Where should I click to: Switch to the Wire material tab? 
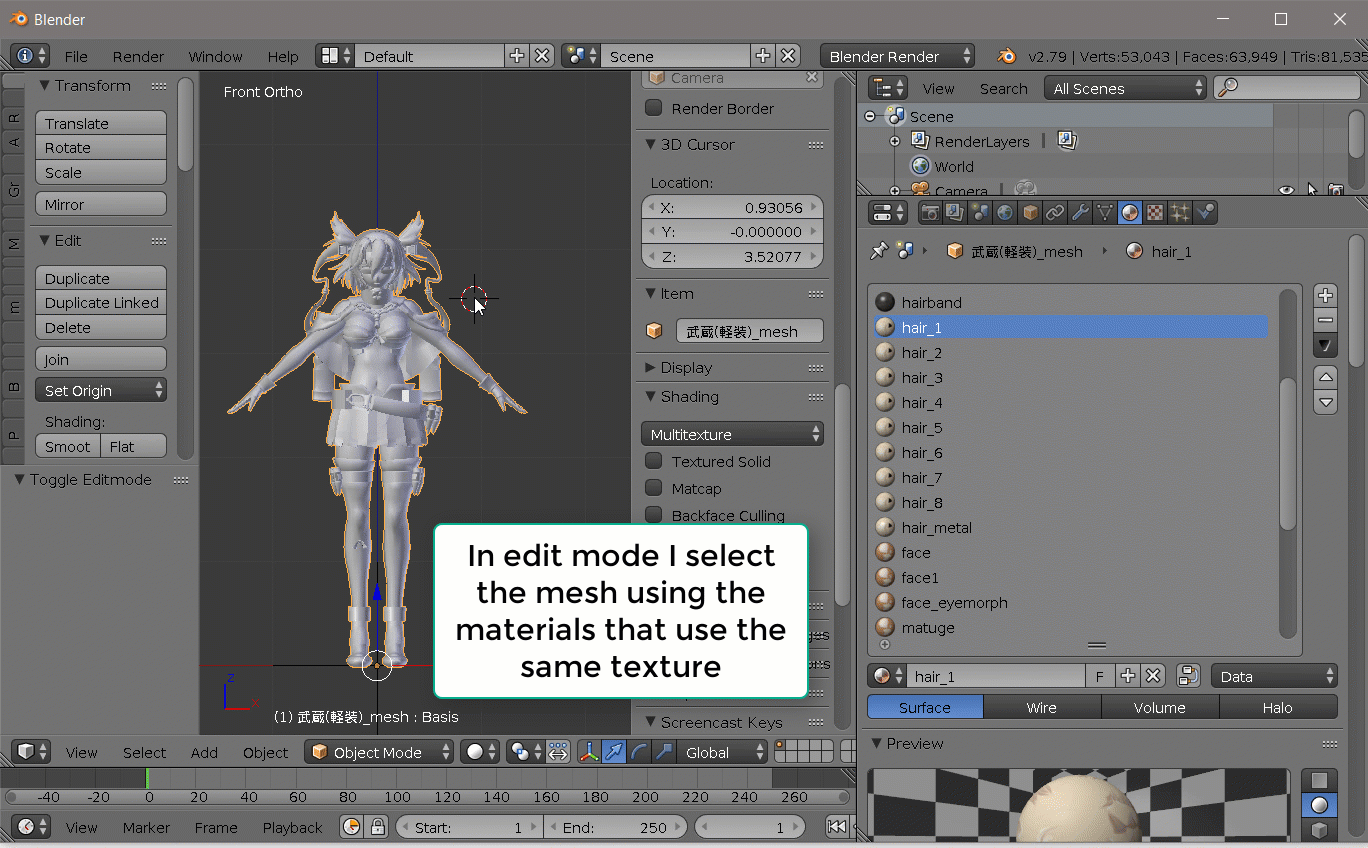[1041, 707]
